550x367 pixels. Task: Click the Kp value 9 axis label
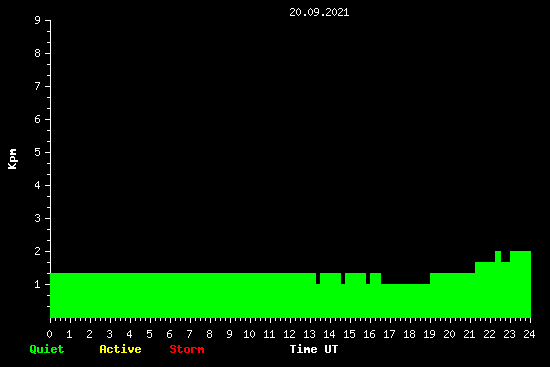[38, 20]
